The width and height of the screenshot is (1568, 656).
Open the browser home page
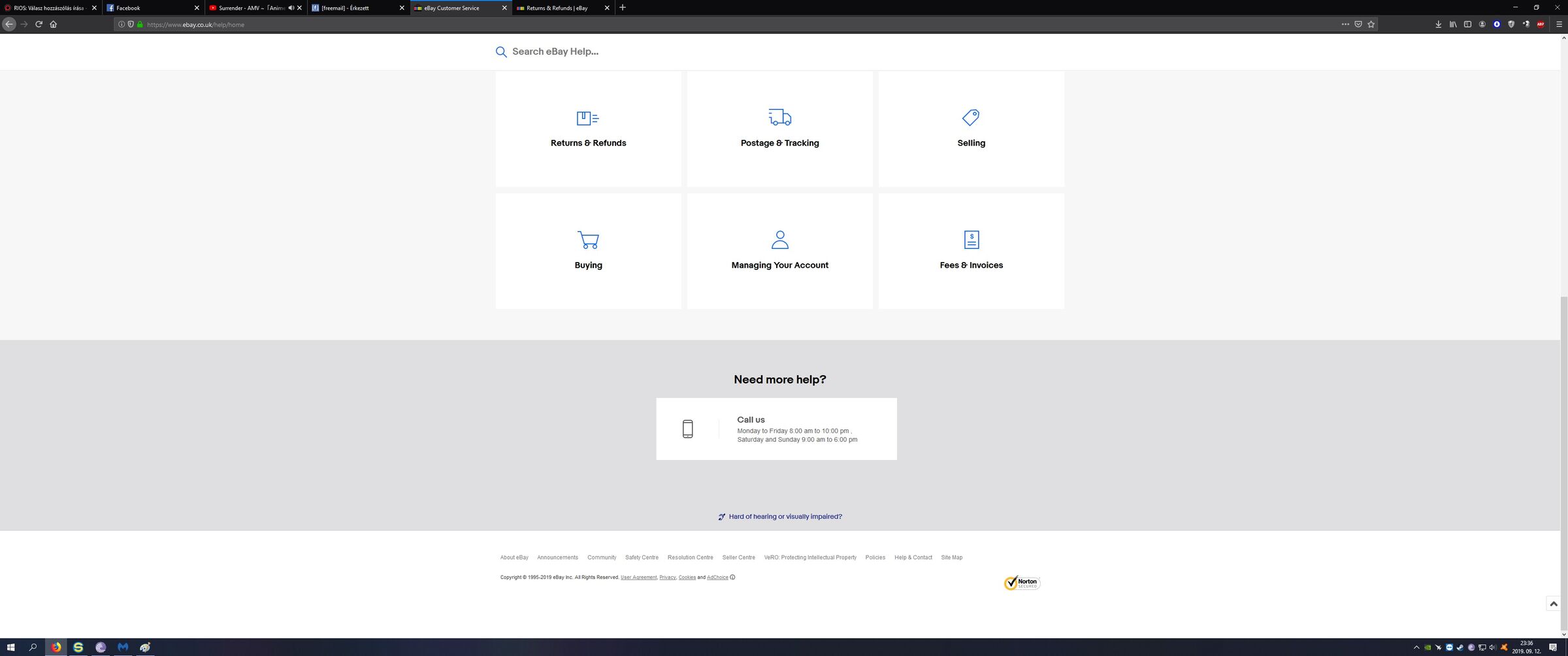click(54, 24)
